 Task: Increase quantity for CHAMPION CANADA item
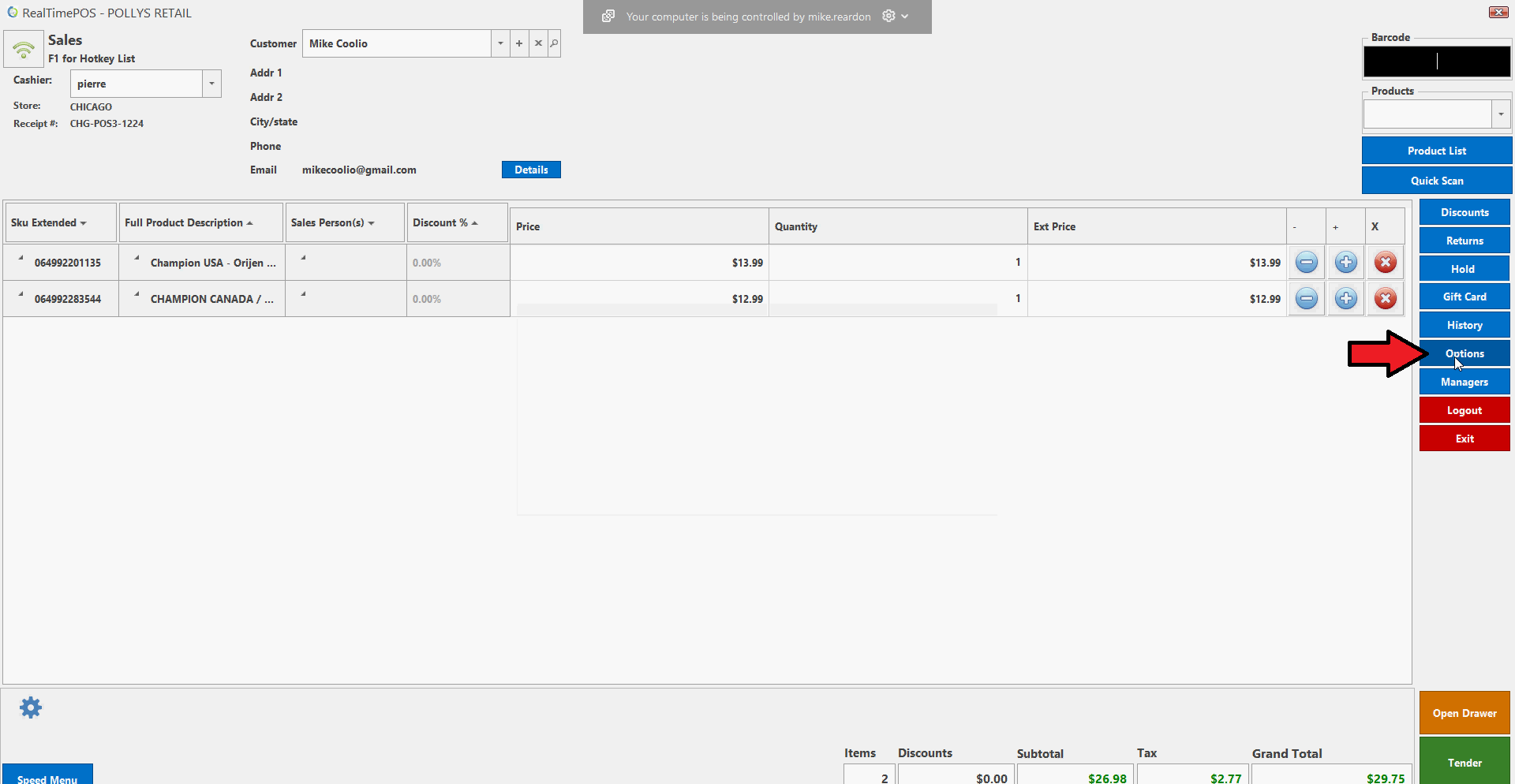point(1346,299)
